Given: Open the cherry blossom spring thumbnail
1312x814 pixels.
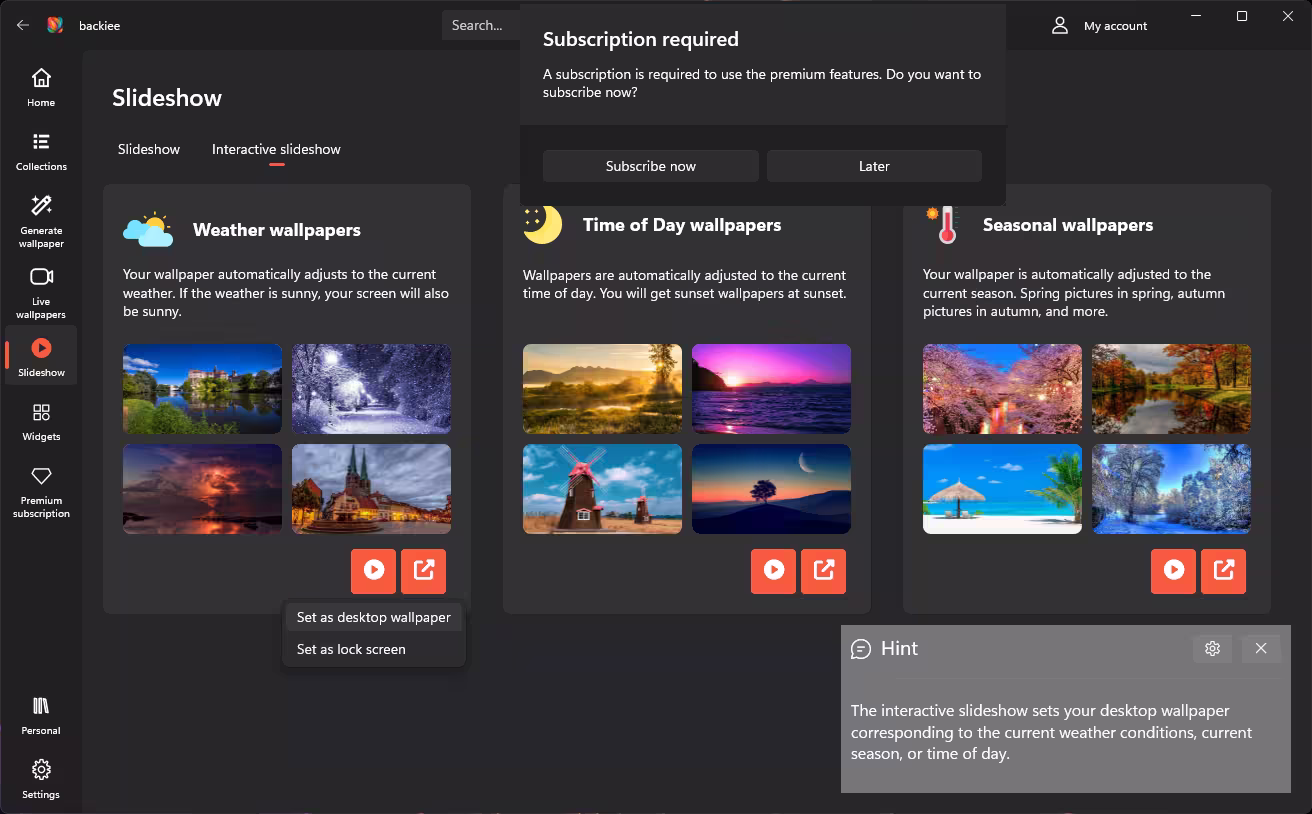Looking at the screenshot, I should (x=1002, y=389).
